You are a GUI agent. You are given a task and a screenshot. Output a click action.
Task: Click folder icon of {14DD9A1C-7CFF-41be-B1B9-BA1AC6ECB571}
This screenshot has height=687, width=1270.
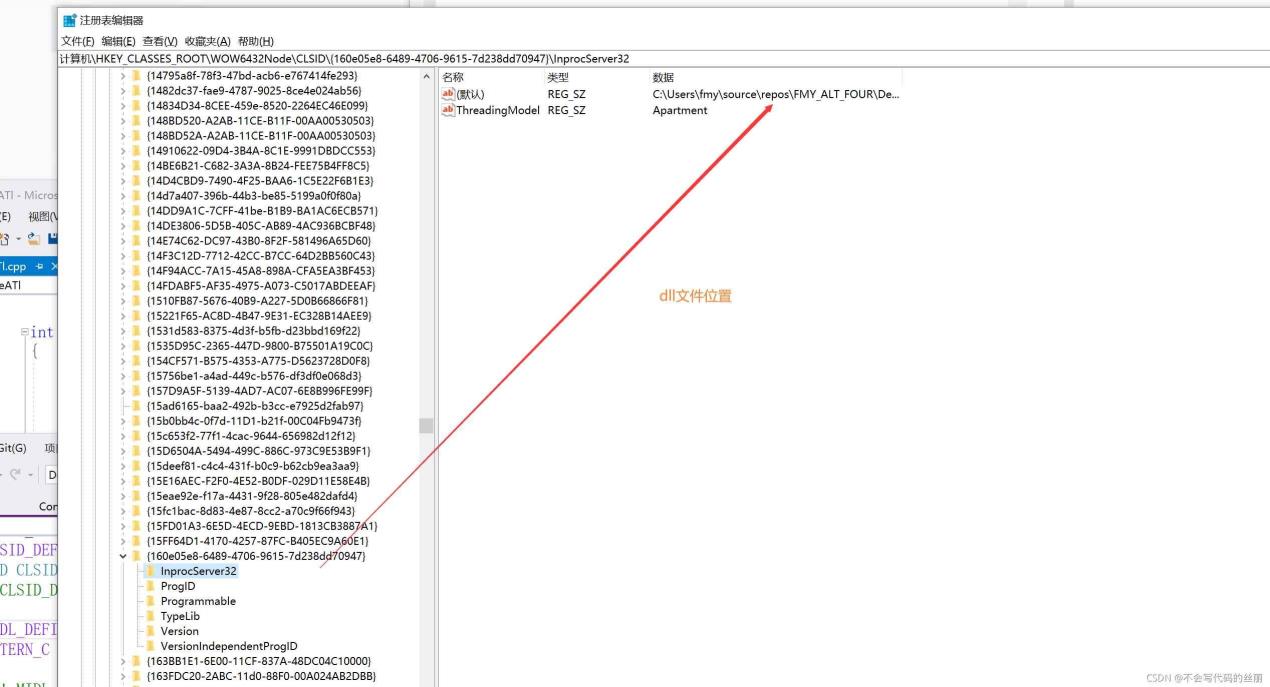[137, 211]
